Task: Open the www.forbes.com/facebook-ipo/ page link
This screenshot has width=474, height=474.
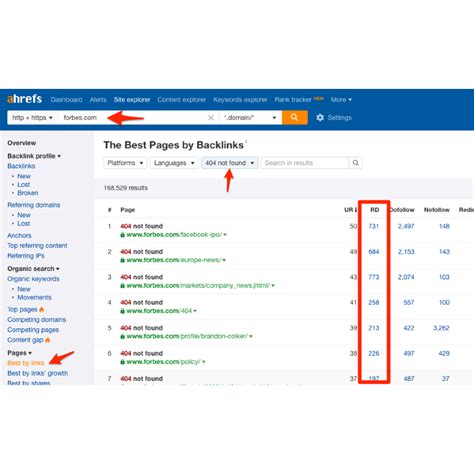Action: pos(174,235)
